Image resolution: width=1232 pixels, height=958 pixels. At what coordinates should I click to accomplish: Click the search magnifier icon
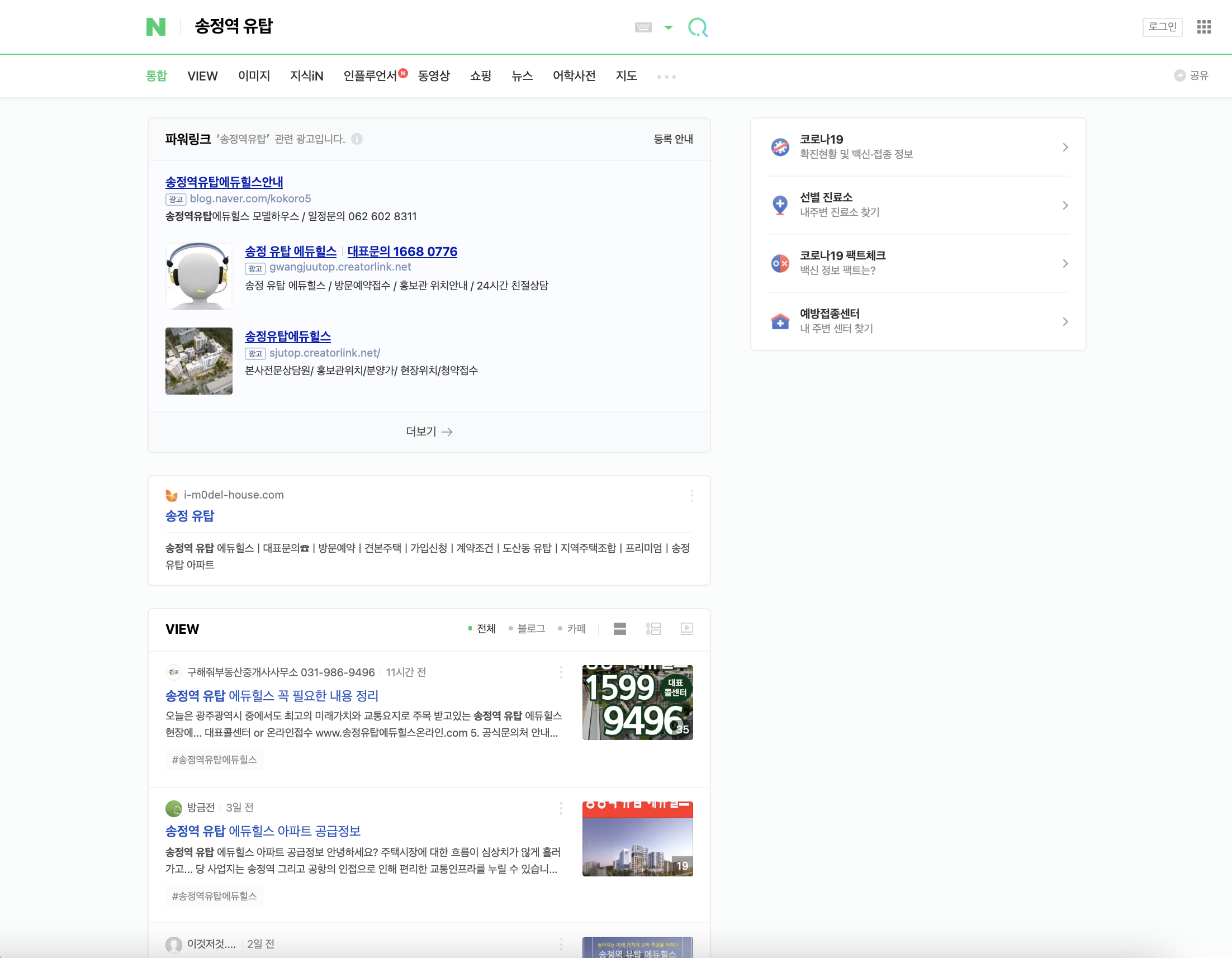coord(698,27)
